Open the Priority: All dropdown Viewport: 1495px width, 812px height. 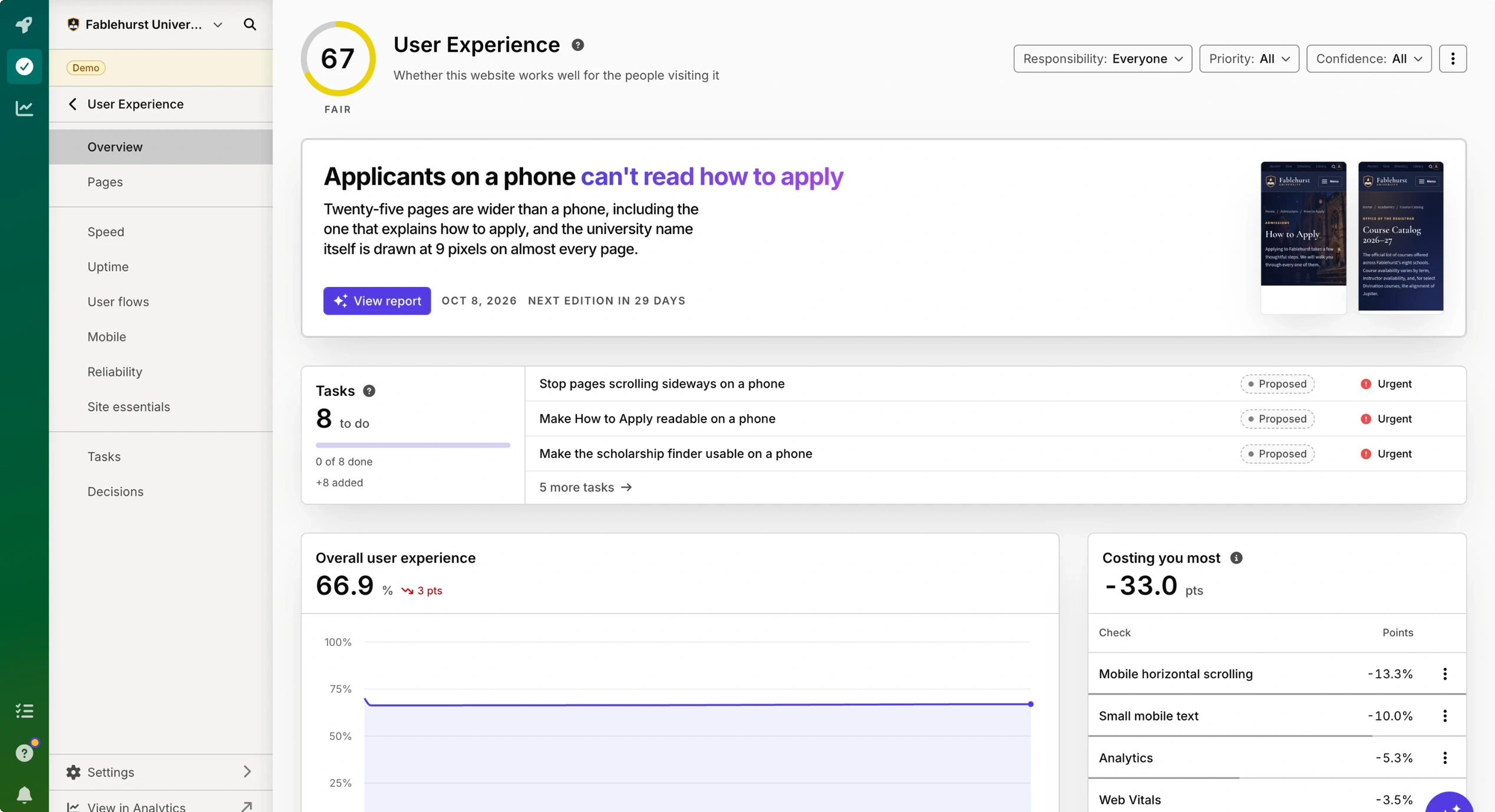coord(1249,58)
